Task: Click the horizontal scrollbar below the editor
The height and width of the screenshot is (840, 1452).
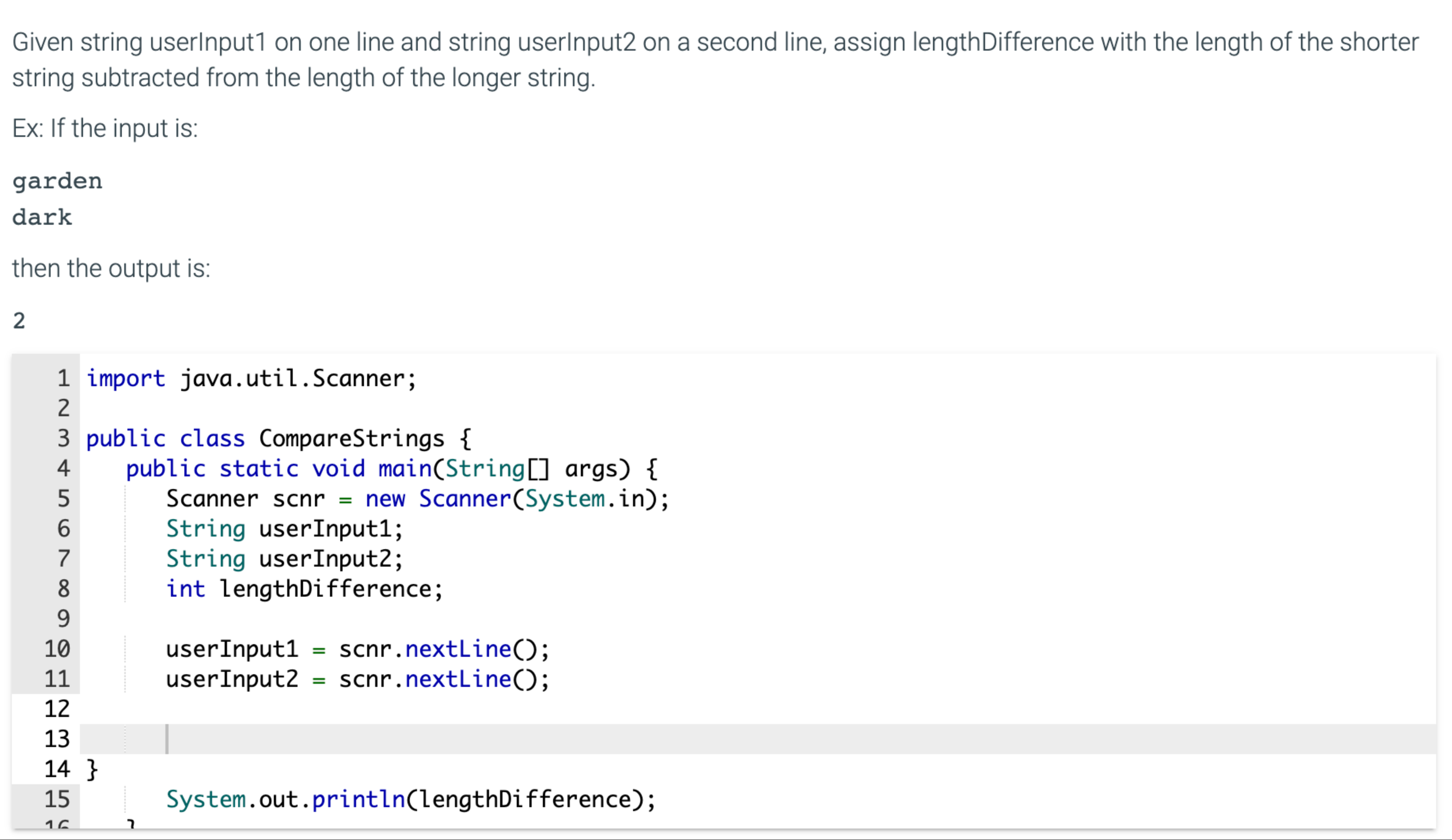Action: (x=726, y=835)
